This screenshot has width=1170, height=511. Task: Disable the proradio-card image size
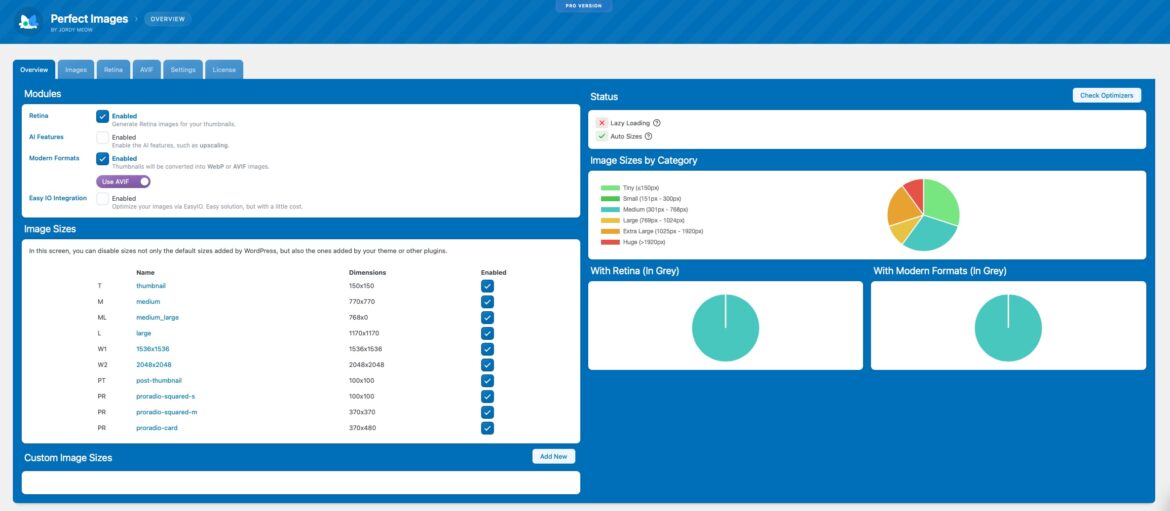487,428
